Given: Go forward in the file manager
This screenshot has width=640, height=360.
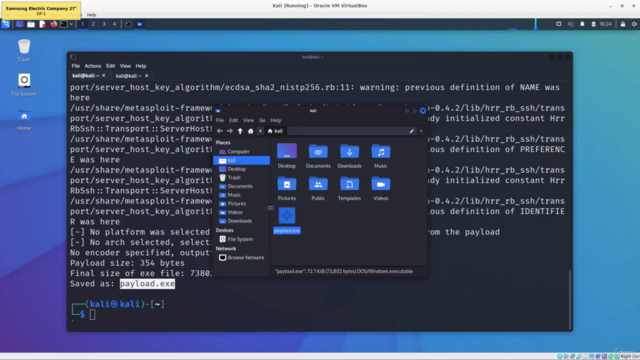Looking at the screenshot, I should pos(230,131).
